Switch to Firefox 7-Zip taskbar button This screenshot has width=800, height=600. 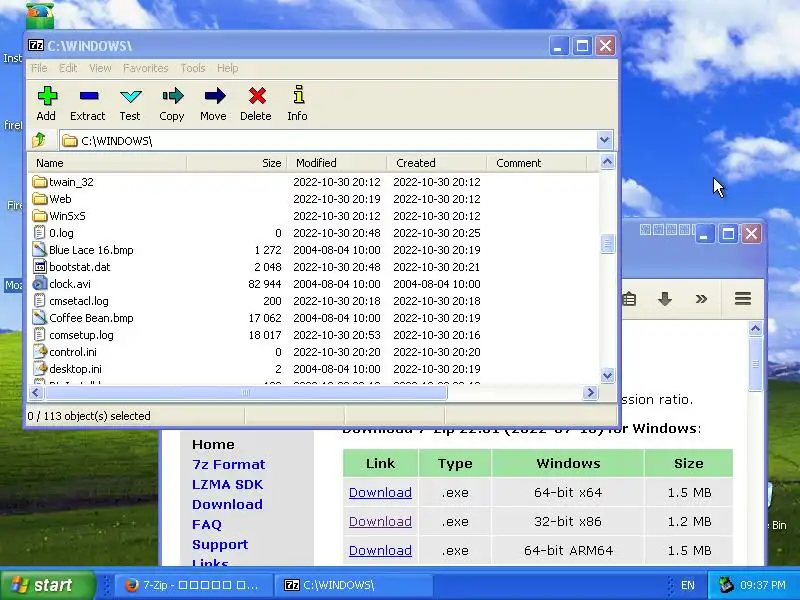click(192, 585)
